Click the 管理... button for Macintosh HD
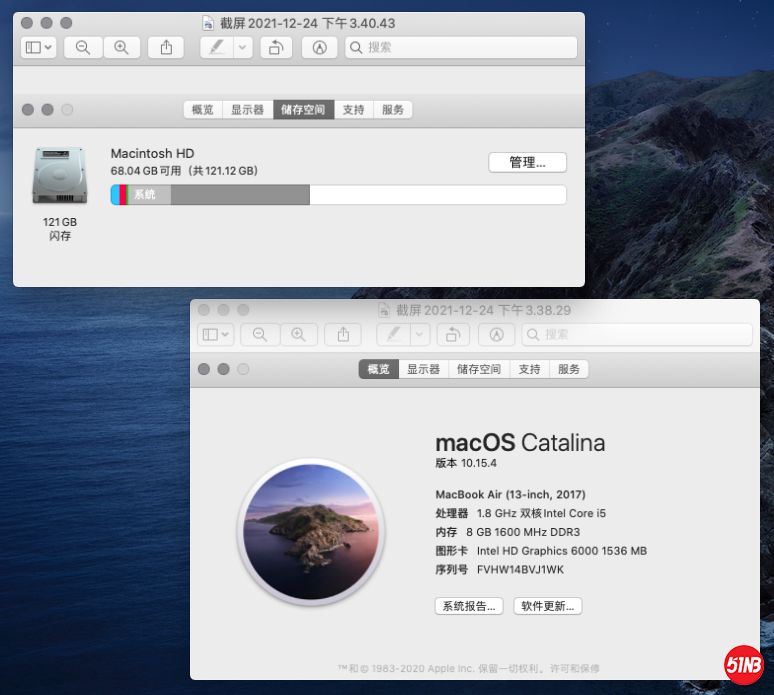 [x=527, y=162]
